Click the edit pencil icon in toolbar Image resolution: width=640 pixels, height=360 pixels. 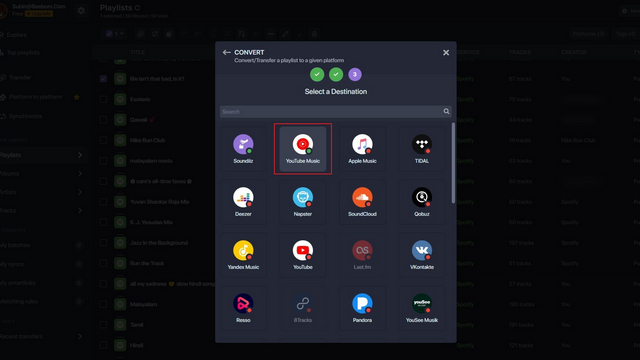(285, 34)
